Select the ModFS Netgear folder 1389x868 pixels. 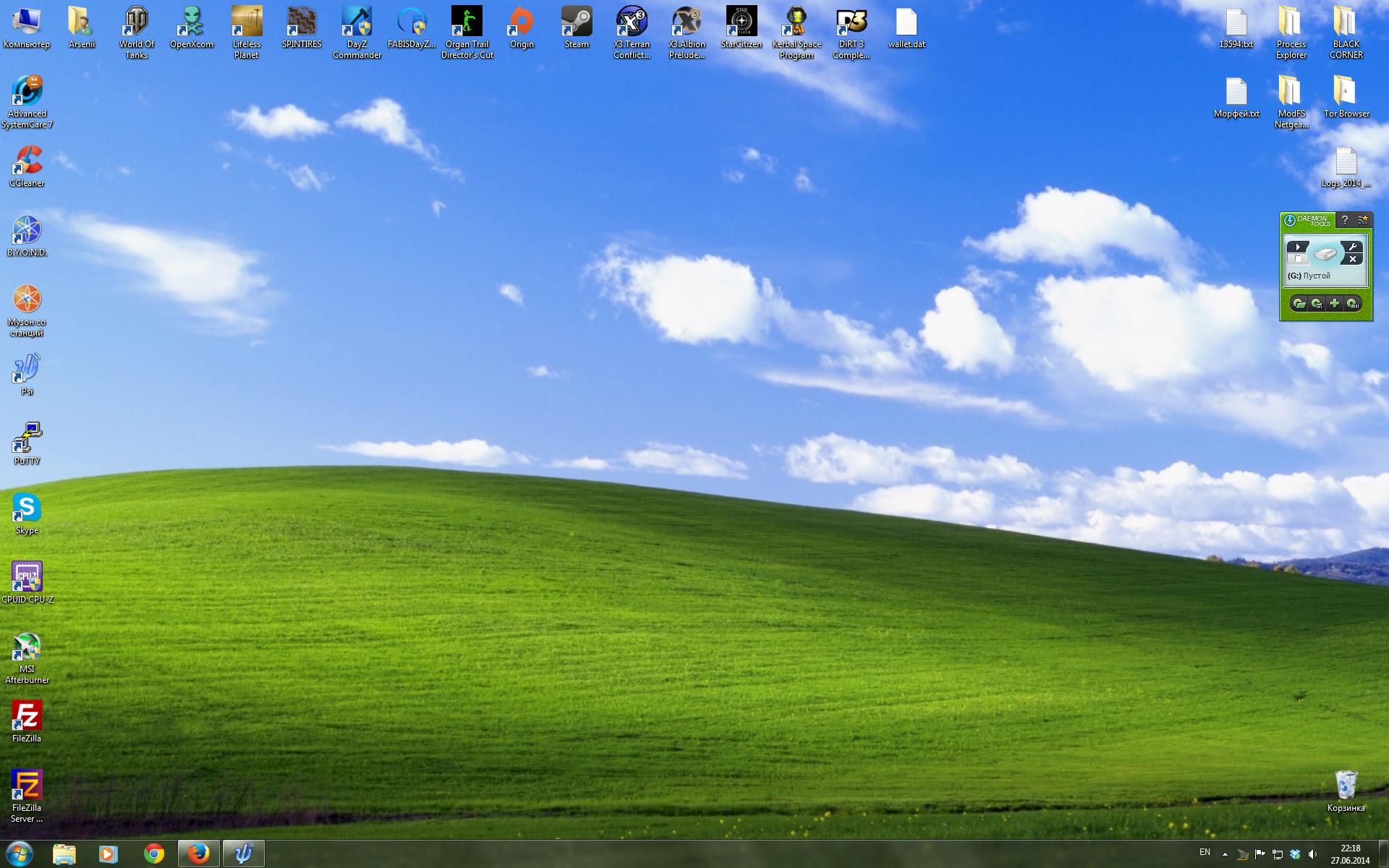point(1291,102)
